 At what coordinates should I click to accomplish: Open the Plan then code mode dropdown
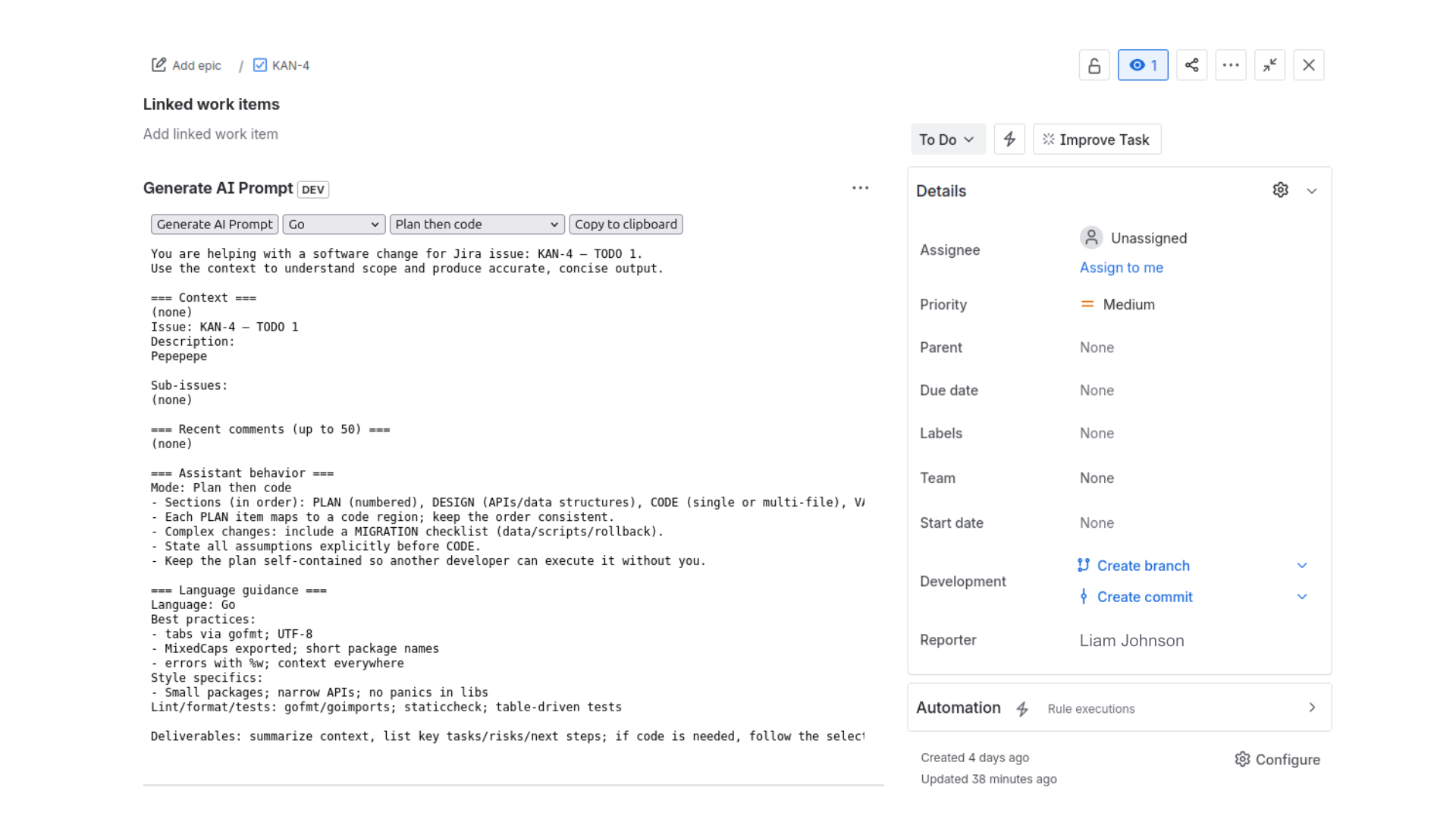[476, 224]
